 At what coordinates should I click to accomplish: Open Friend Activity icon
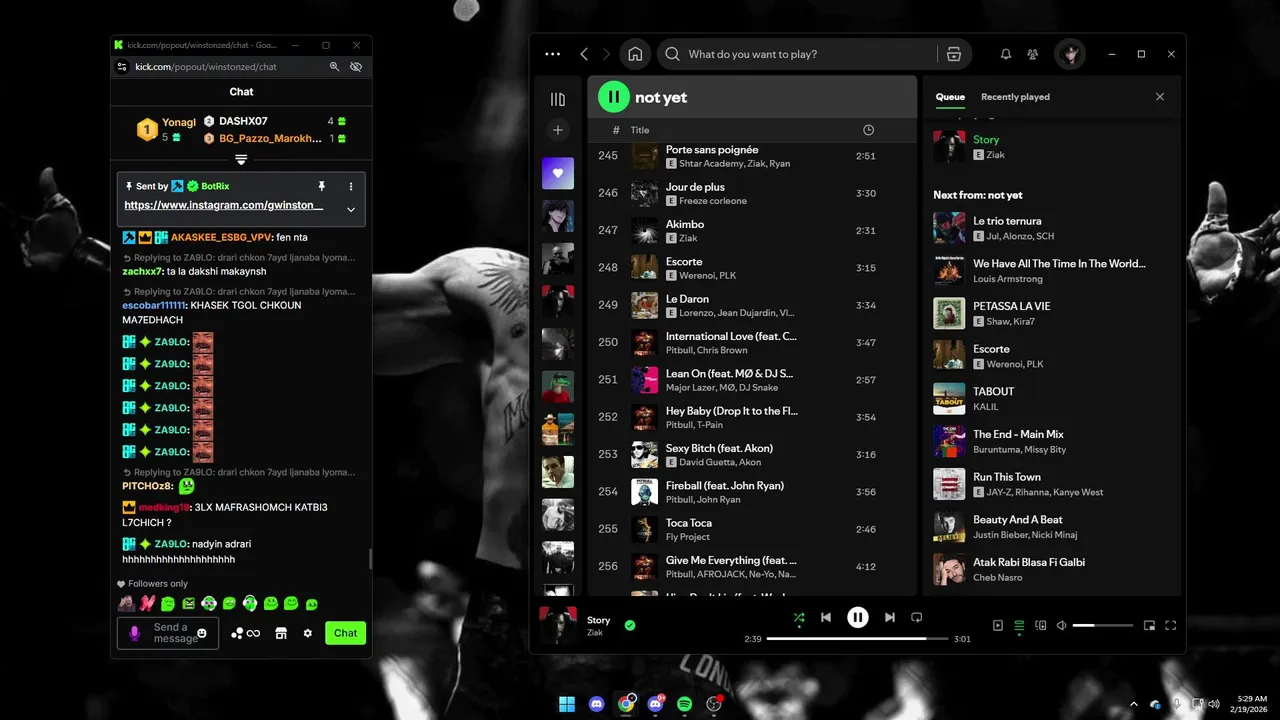[x=1033, y=54]
